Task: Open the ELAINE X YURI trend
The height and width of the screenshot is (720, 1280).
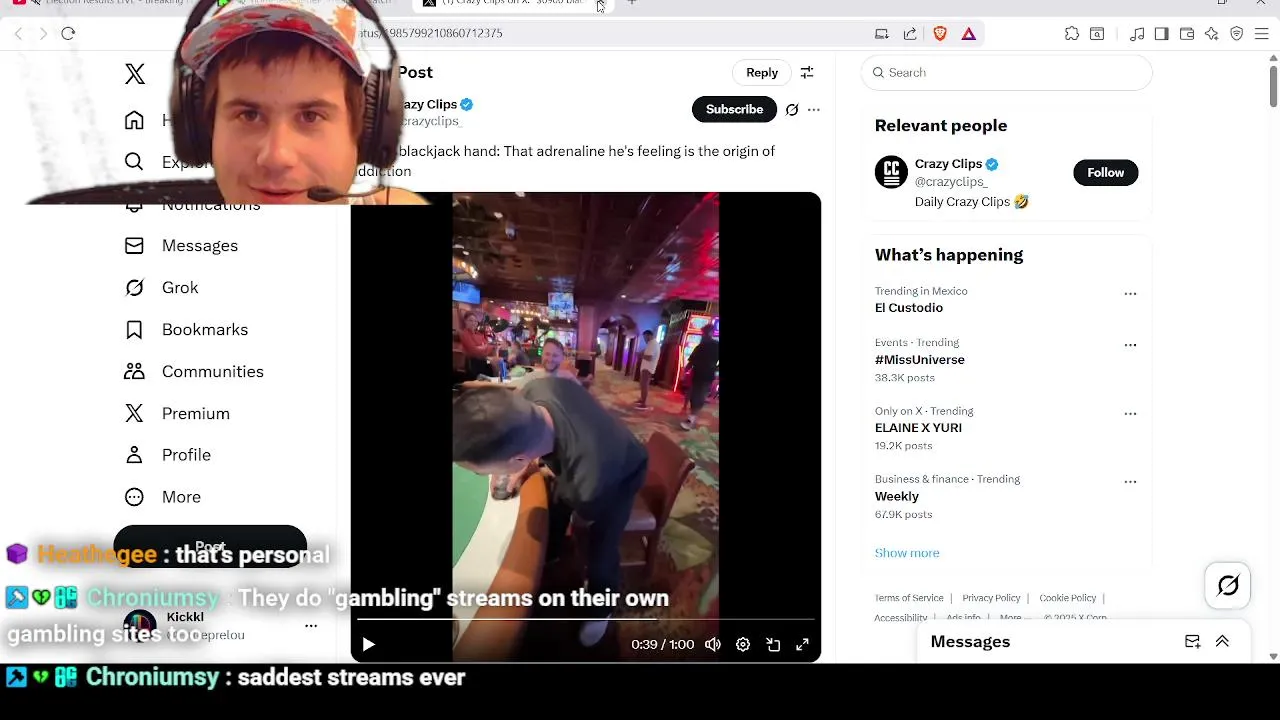Action: [x=918, y=428]
